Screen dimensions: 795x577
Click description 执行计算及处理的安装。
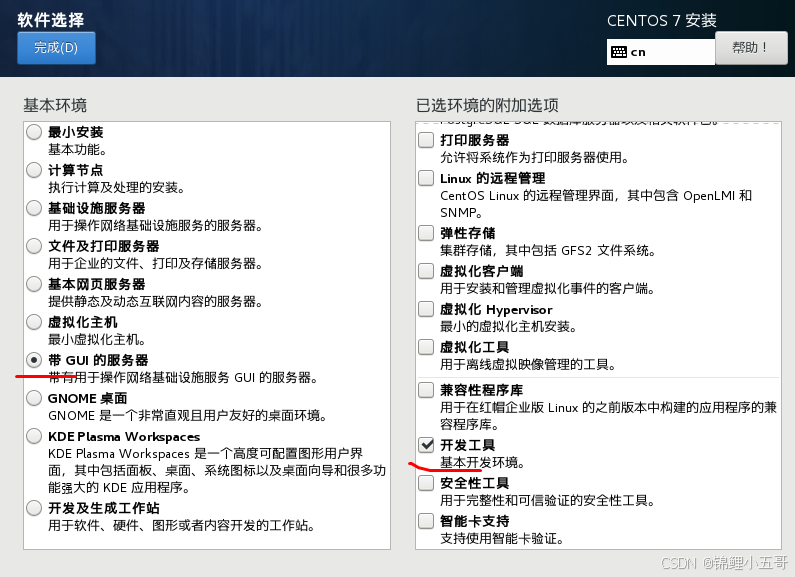[x=117, y=188]
